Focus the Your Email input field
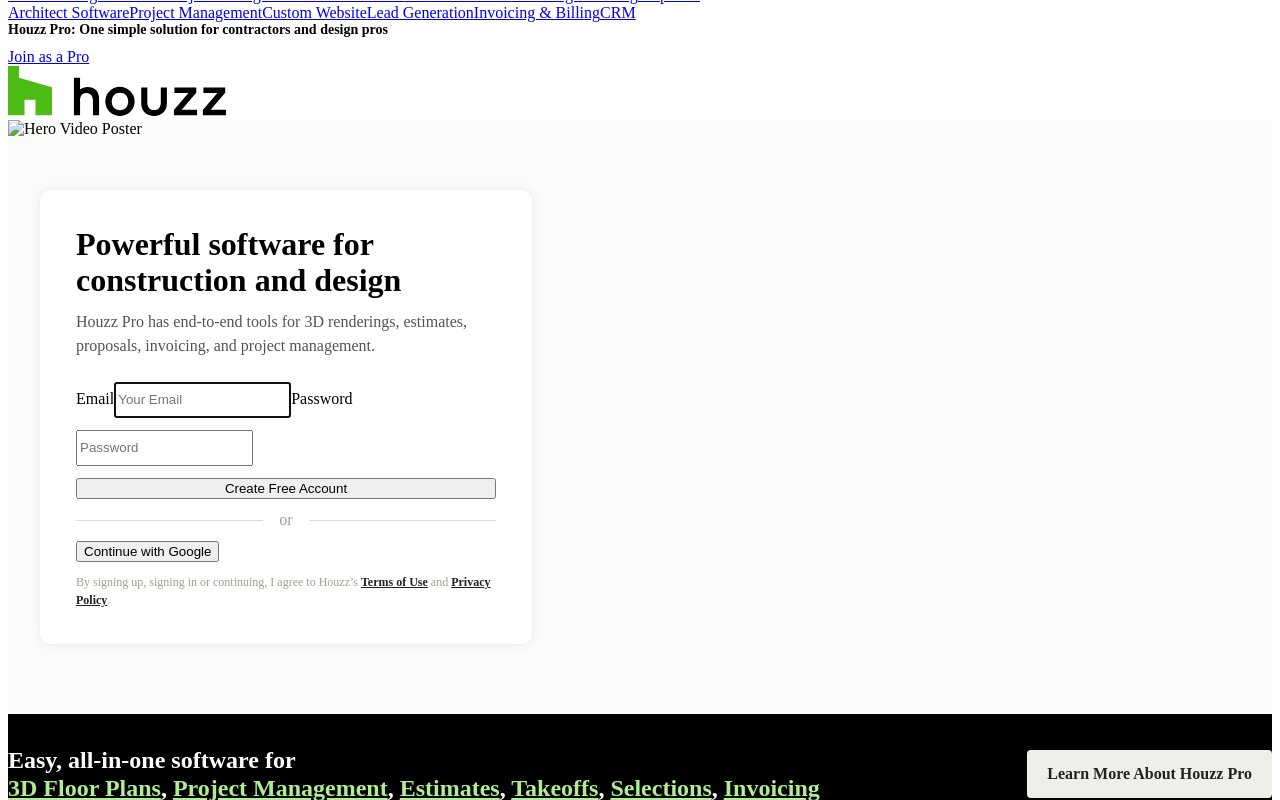The height and width of the screenshot is (800, 1280). pos(202,400)
